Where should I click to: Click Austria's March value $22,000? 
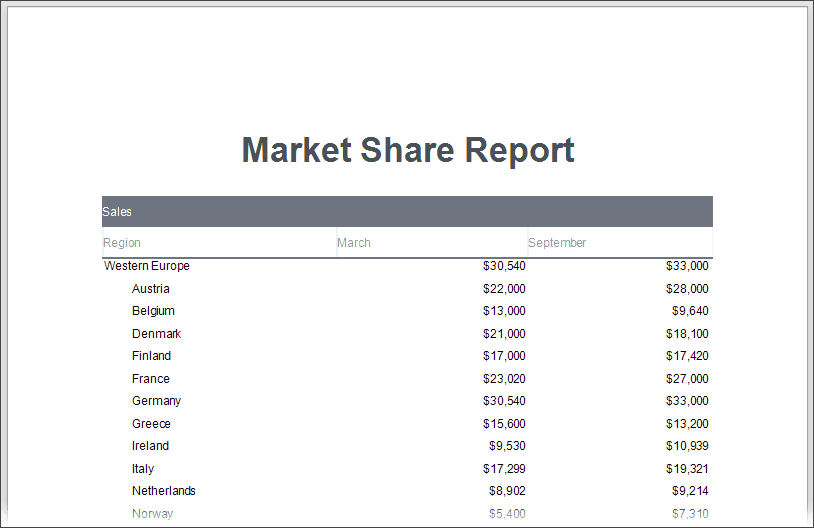click(504, 289)
